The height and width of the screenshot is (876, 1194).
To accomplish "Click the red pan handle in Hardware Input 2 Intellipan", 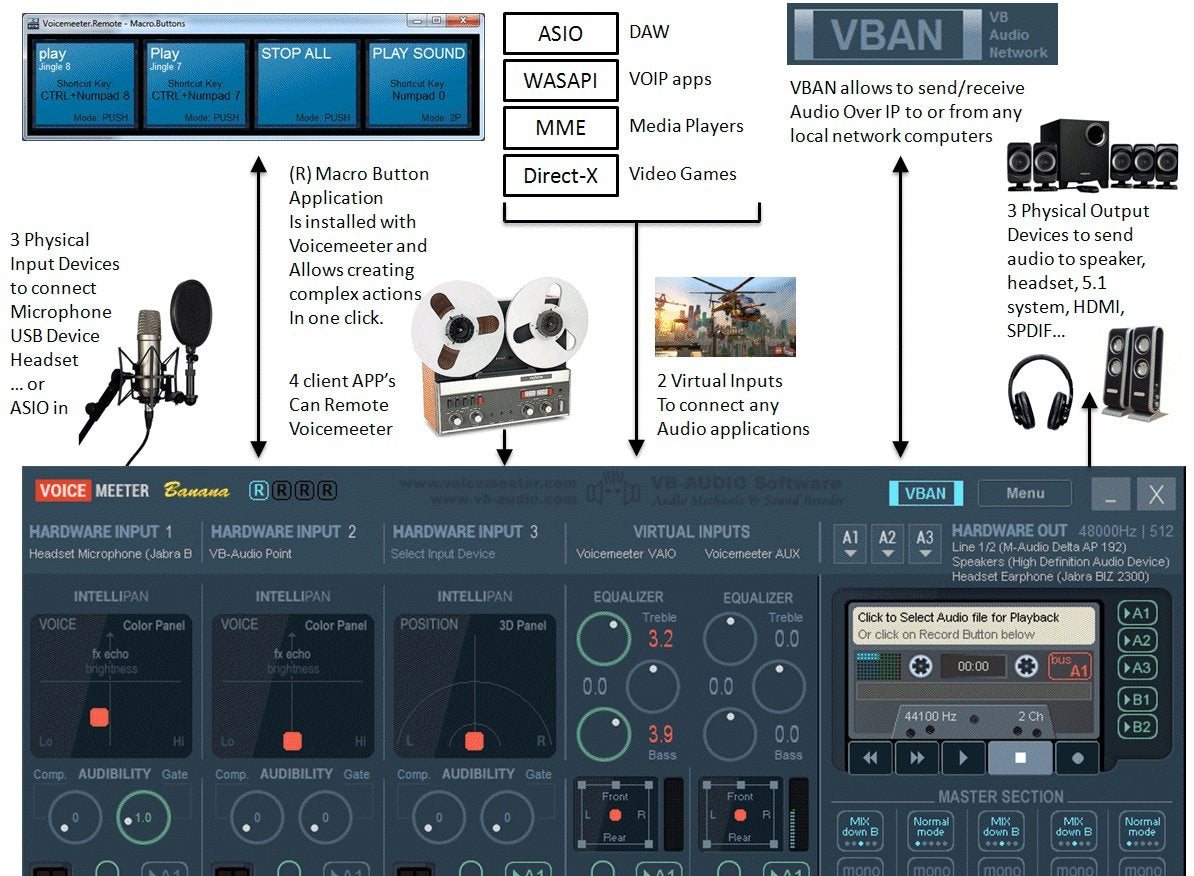I will tap(292, 740).
